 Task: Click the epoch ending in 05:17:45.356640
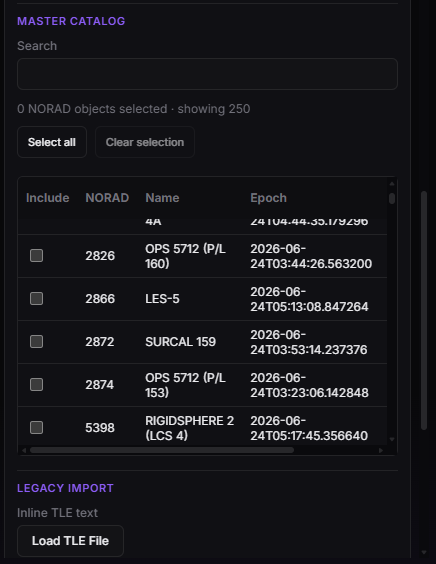click(309, 428)
